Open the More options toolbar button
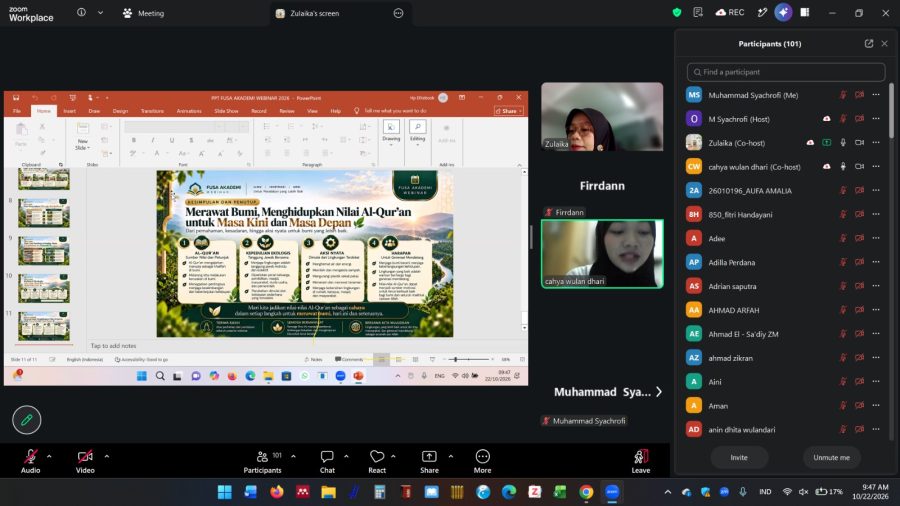 [482, 462]
